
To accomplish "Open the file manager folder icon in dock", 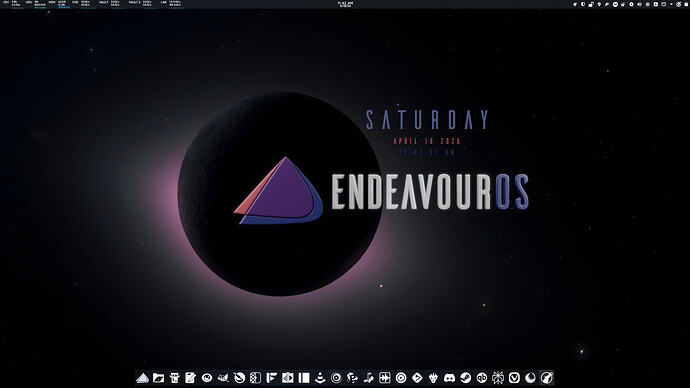I will click(158, 377).
